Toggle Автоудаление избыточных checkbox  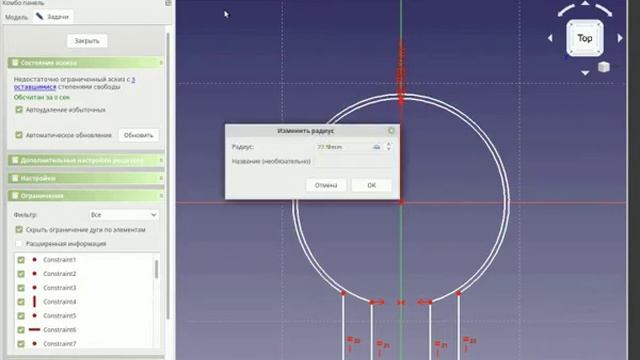[19, 109]
